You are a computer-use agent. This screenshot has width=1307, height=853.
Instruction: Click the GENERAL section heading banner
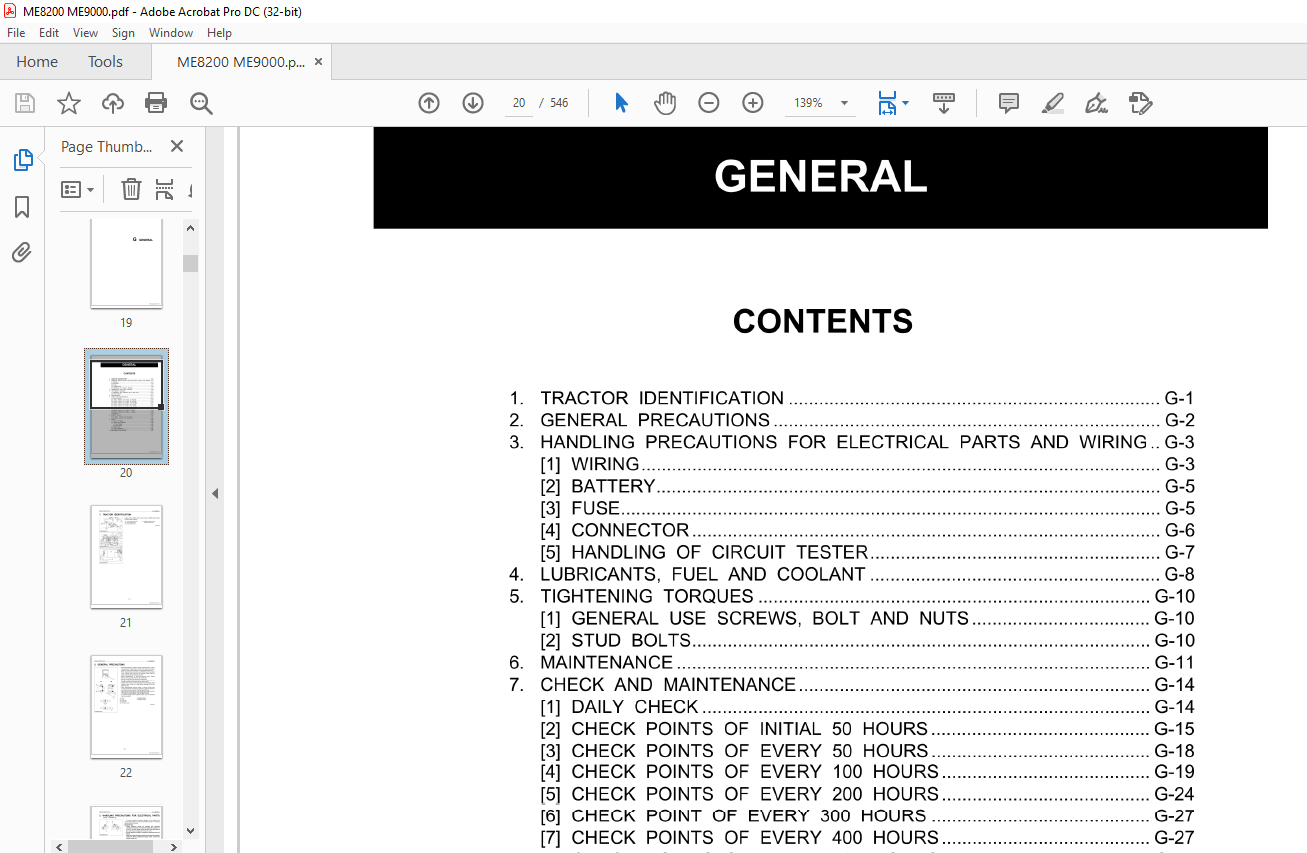pyautogui.click(x=820, y=177)
